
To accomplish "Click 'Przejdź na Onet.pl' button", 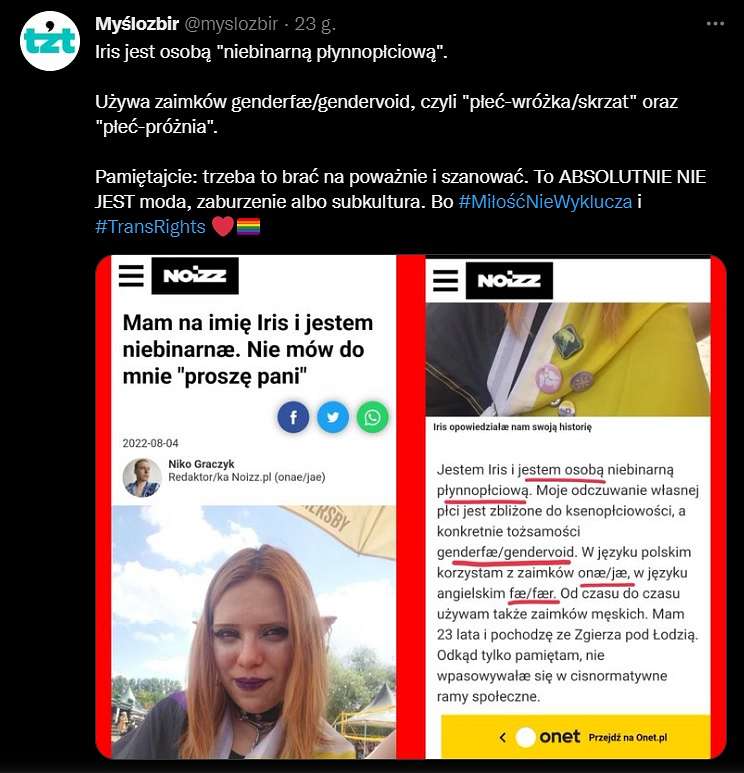I will click(627, 738).
